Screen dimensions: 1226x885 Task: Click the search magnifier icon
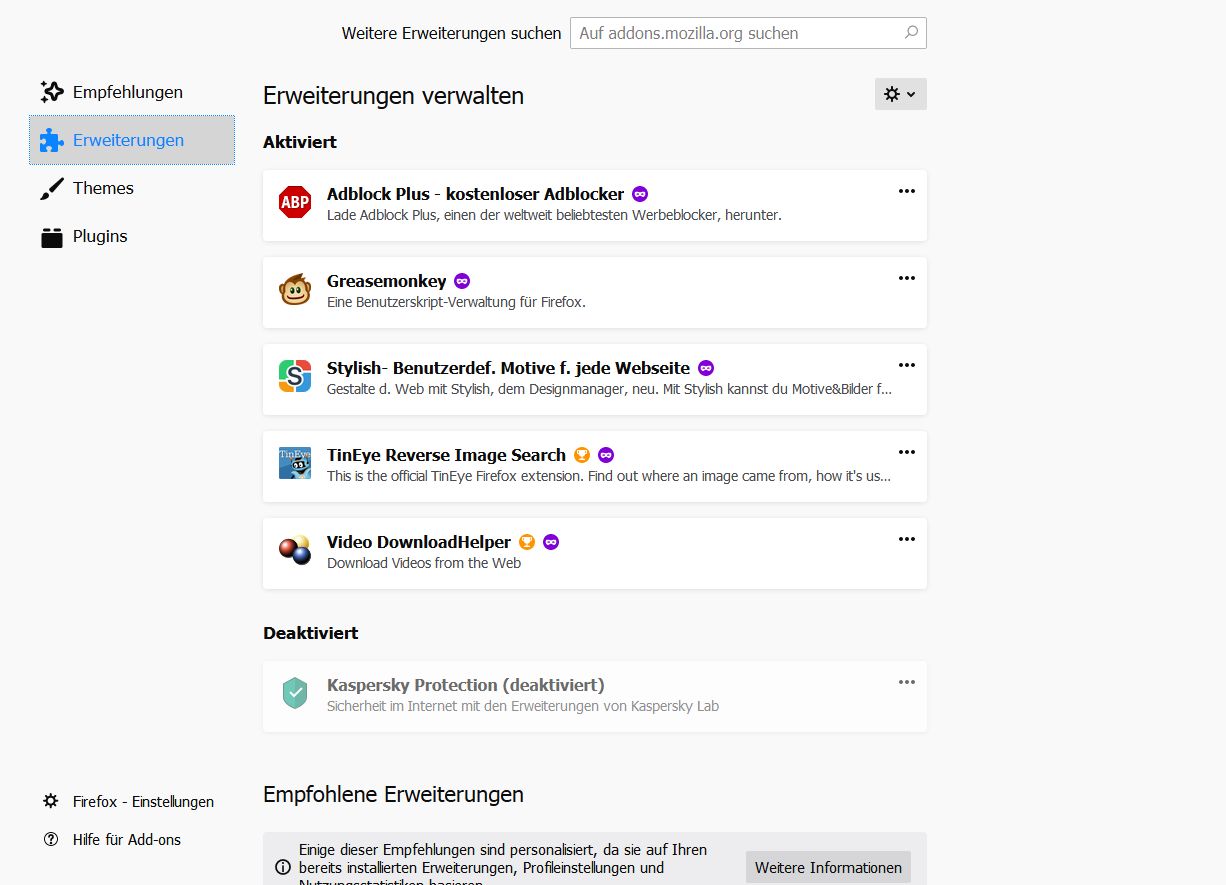tap(911, 33)
